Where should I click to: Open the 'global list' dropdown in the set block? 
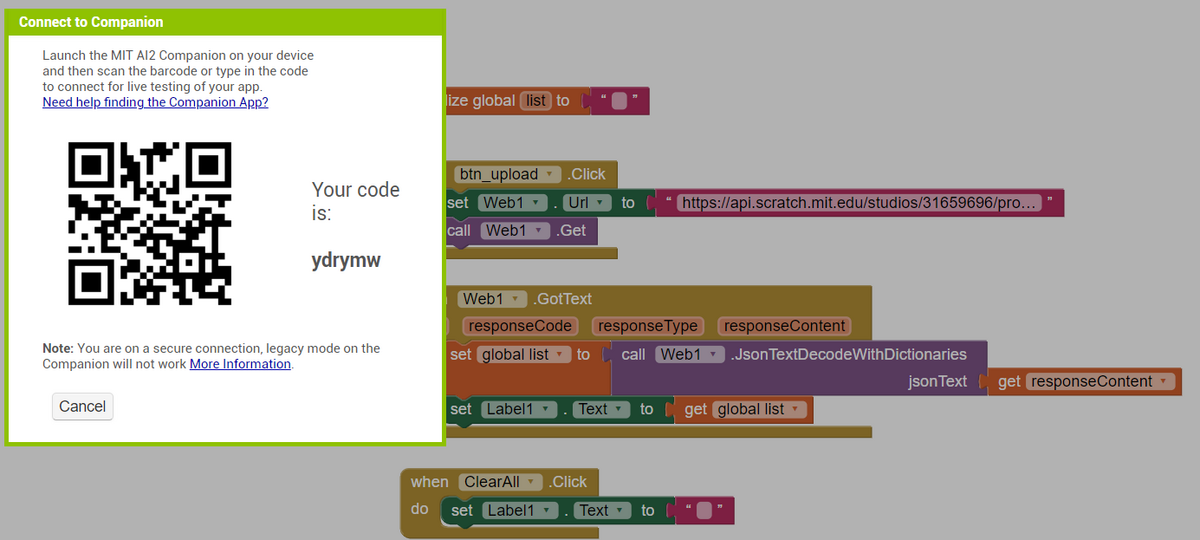click(x=561, y=355)
